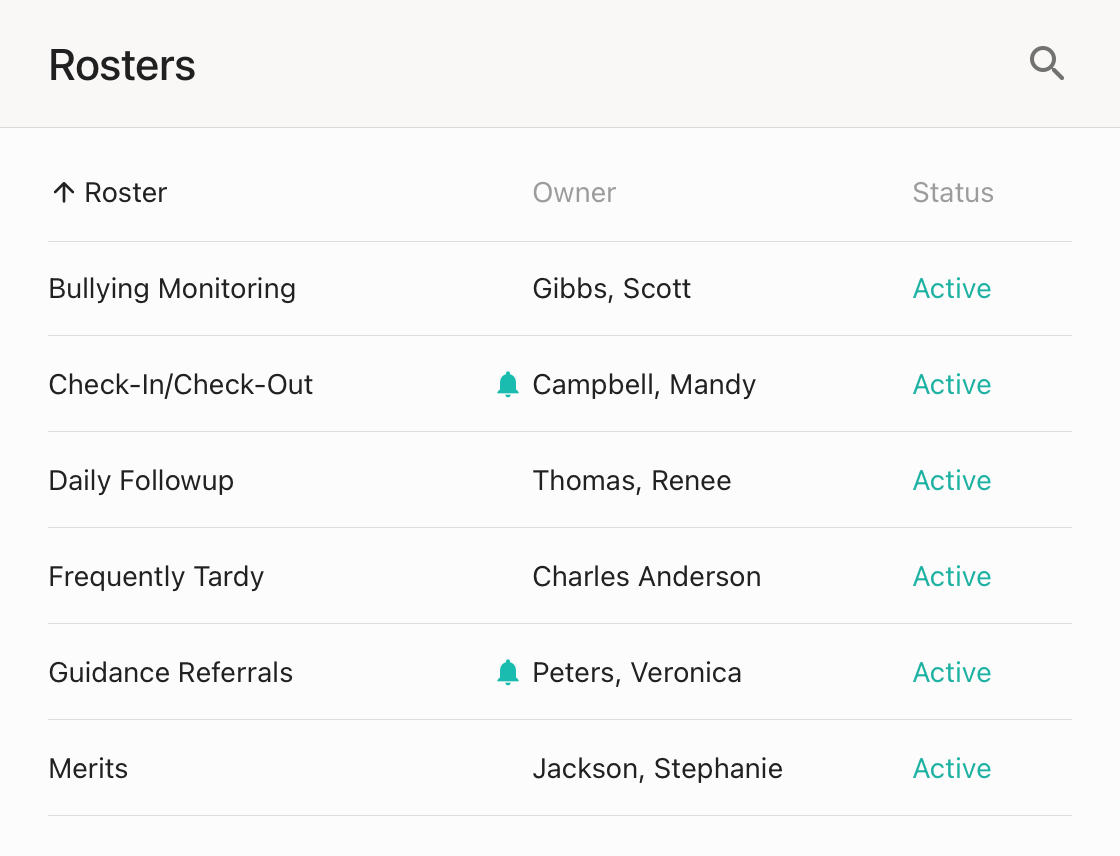Open the Frequently Tardy roster
Image resolution: width=1120 pixels, height=856 pixels.
point(156,577)
